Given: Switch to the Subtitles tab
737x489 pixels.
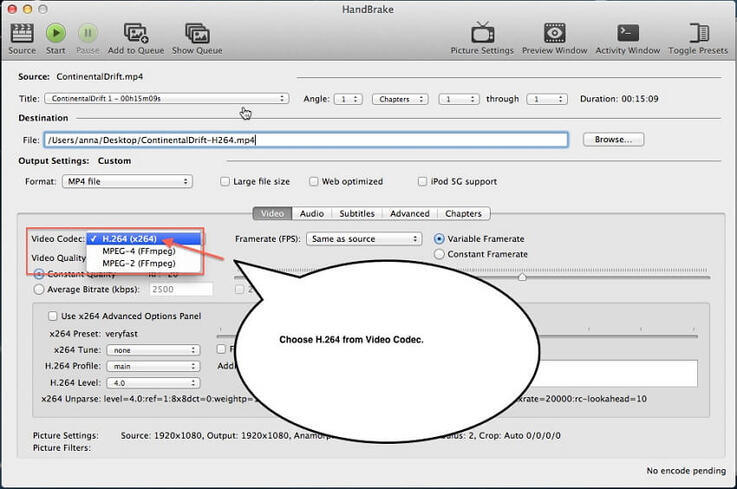Looking at the screenshot, I should [x=357, y=213].
